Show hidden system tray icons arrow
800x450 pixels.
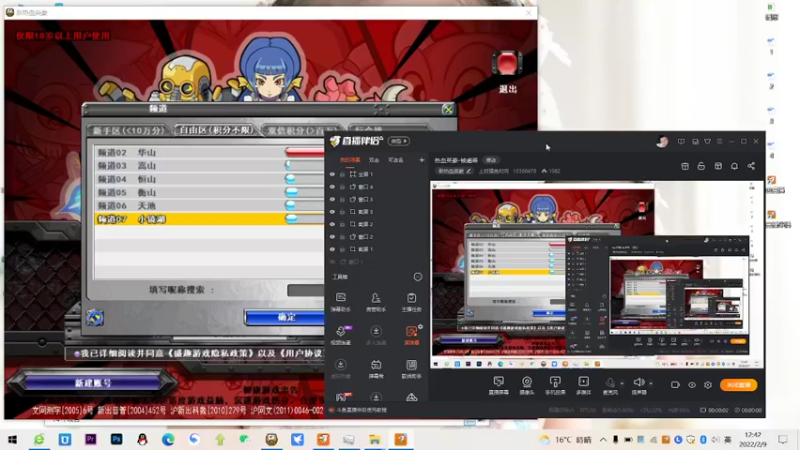tap(603, 439)
